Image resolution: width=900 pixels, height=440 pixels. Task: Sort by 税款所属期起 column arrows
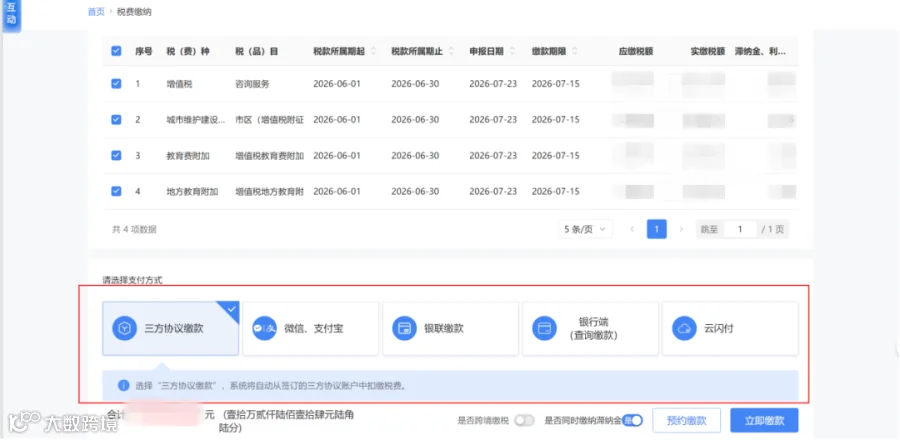coord(373,51)
